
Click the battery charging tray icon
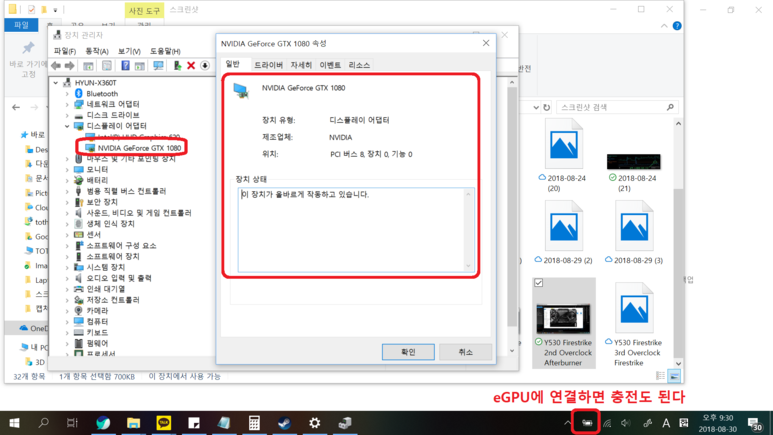587,423
